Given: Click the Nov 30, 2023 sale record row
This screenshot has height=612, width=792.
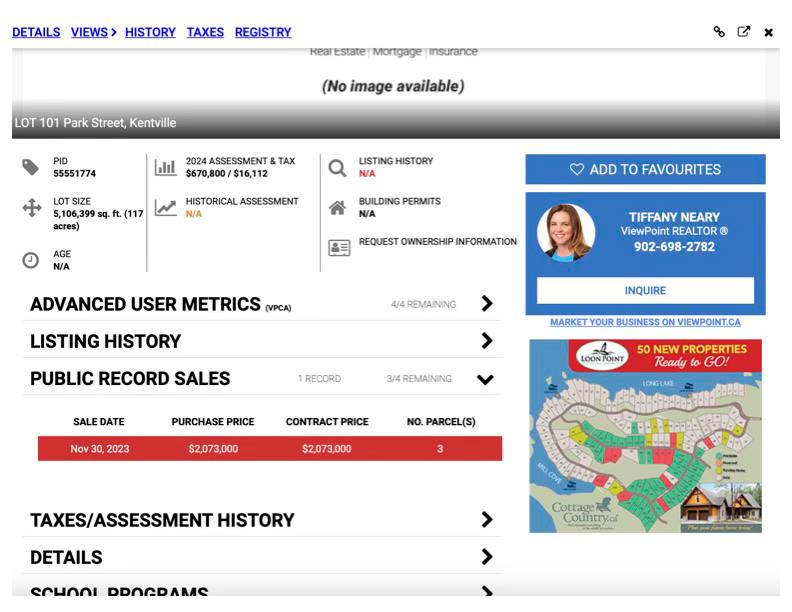Looking at the screenshot, I should click(270, 448).
